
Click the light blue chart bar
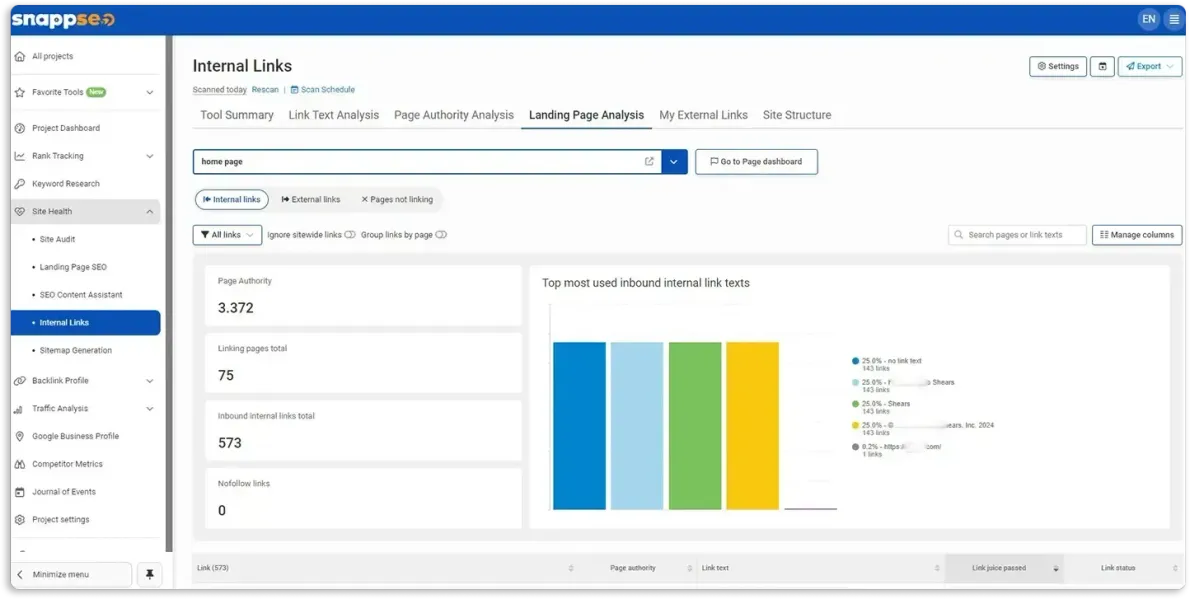click(637, 426)
